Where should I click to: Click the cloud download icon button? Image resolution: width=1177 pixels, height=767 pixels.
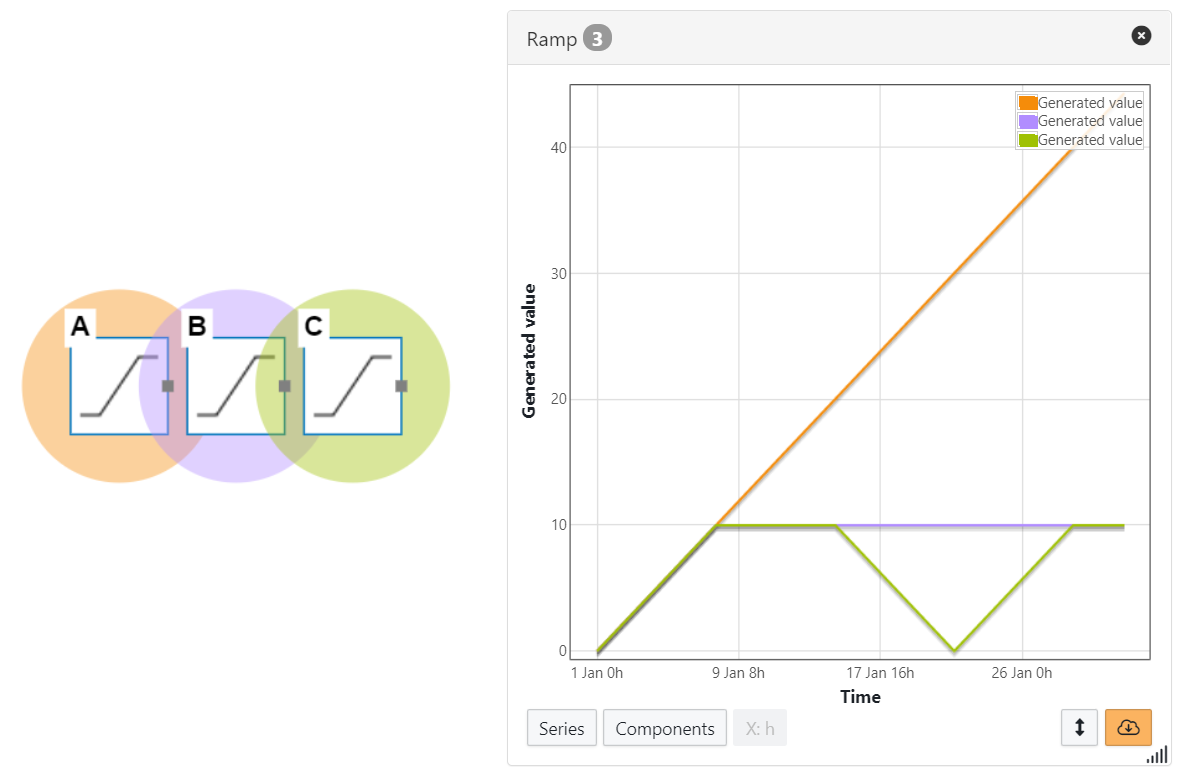[1128, 727]
